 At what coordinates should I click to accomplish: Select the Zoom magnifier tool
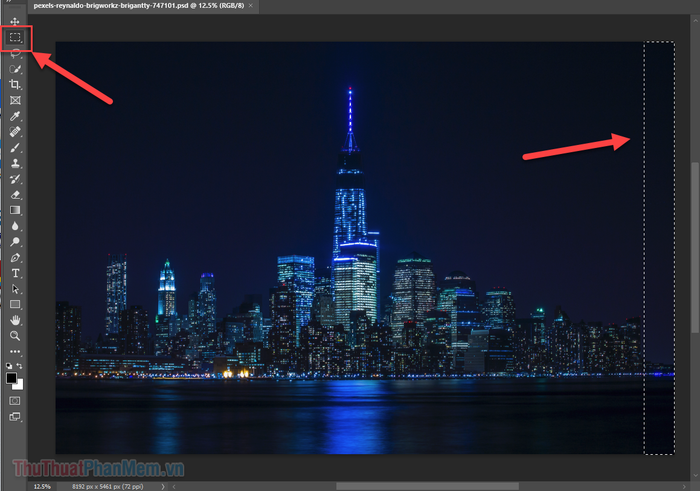point(15,336)
